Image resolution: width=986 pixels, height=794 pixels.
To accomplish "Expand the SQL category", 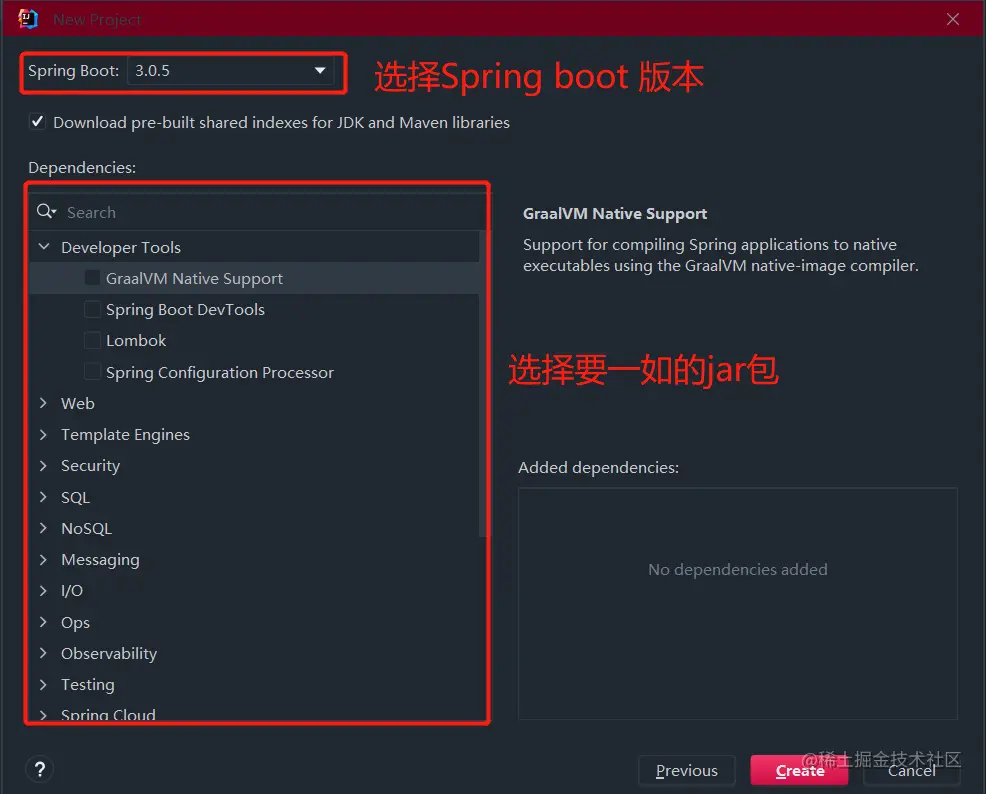I will tap(43, 497).
